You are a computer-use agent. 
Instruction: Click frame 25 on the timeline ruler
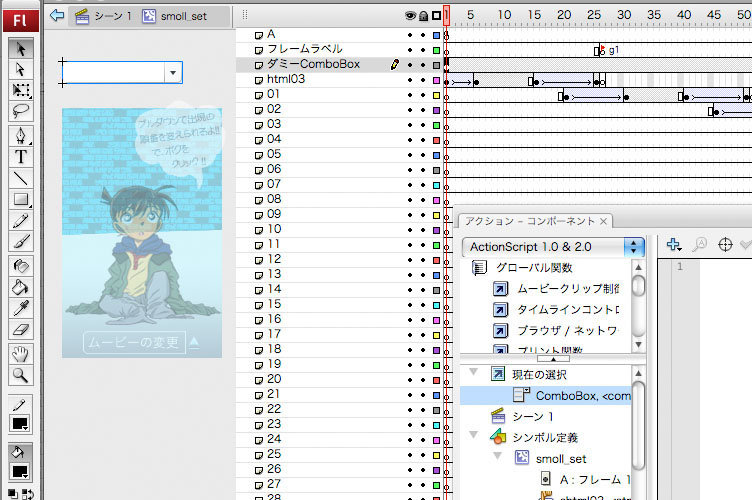tap(594, 15)
